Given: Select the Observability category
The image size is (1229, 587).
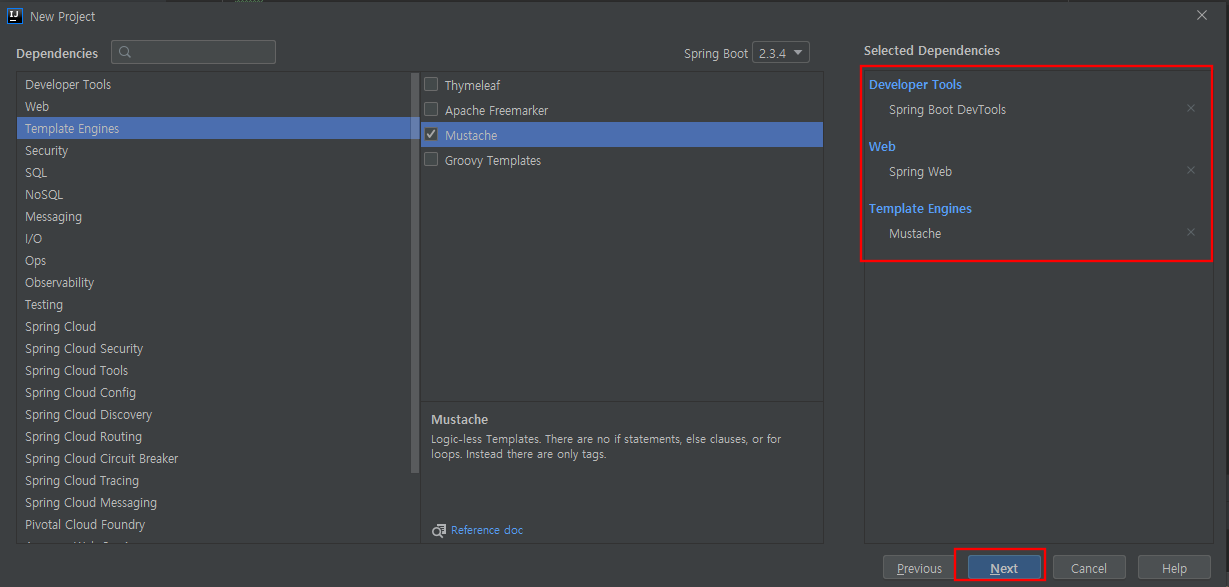Looking at the screenshot, I should (x=215, y=282).
